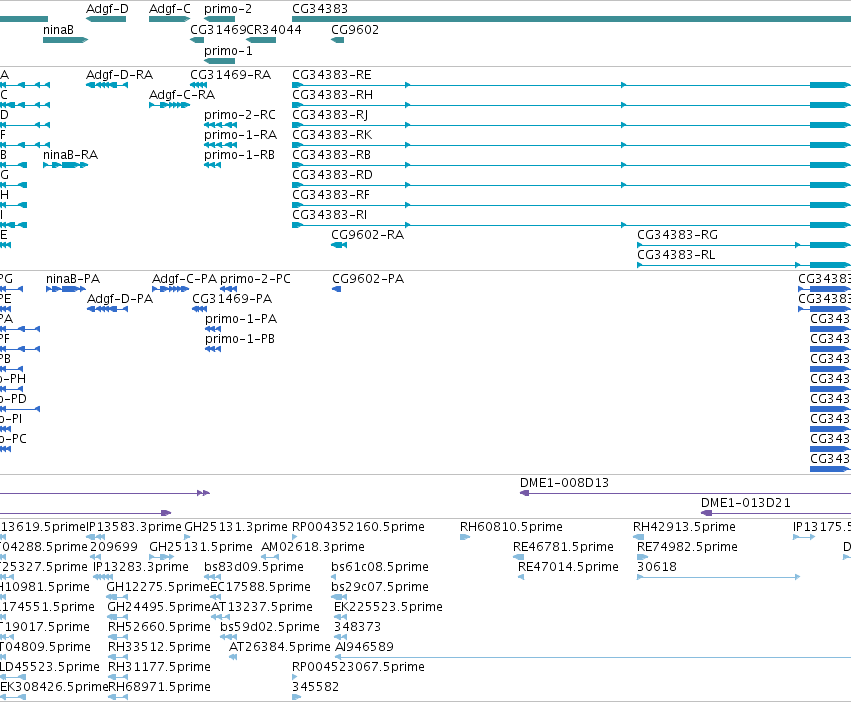Select the Adgf-C gene label
The width and height of the screenshot is (851, 702).
coord(170,9)
